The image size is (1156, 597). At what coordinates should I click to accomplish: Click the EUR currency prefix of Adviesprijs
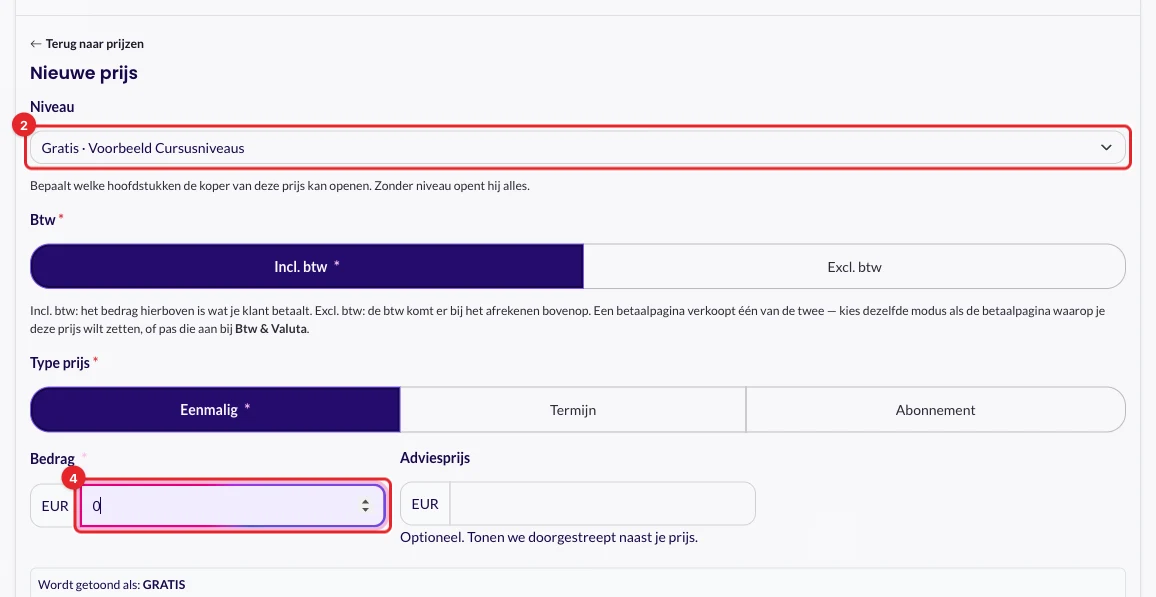(425, 504)
